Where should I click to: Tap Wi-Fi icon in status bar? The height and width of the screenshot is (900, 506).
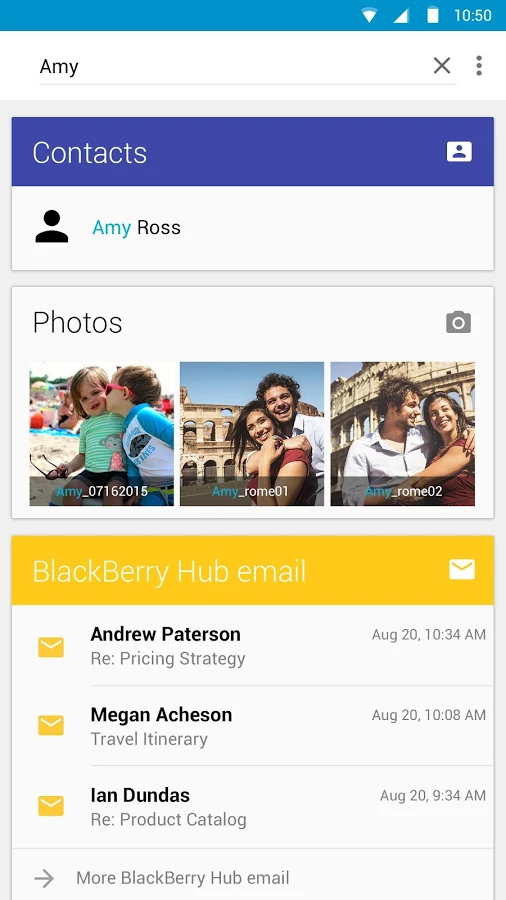[369, 15]
